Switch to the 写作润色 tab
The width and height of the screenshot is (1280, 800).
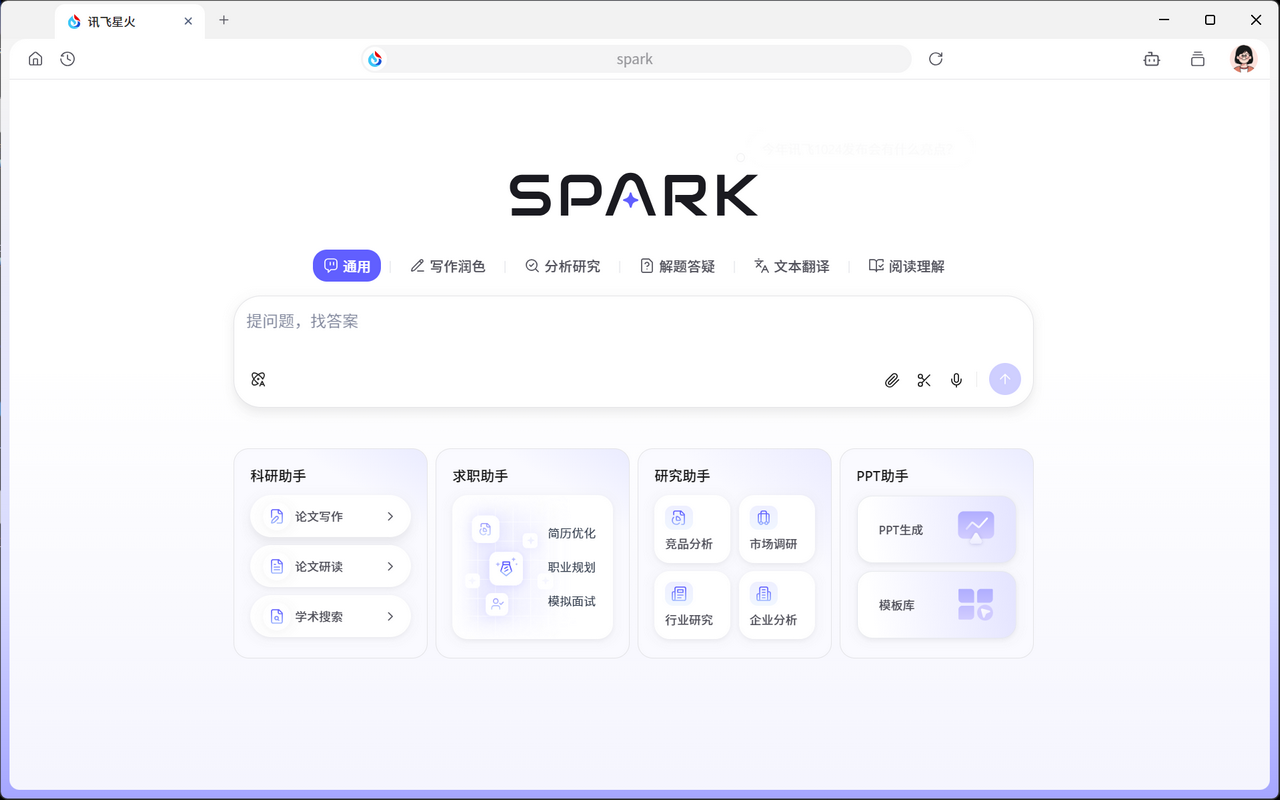coord(448,266)
